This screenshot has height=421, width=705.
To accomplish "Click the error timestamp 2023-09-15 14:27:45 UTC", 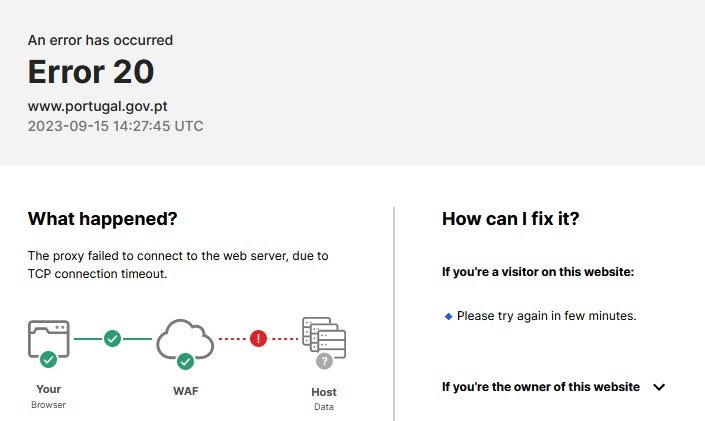I will coord(116,126).
